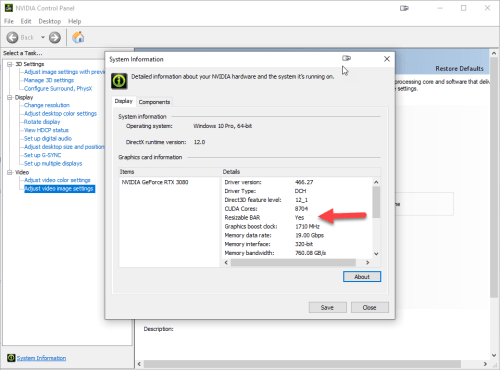
Task: Open the Home icon in toolbar
Action: 78,37
